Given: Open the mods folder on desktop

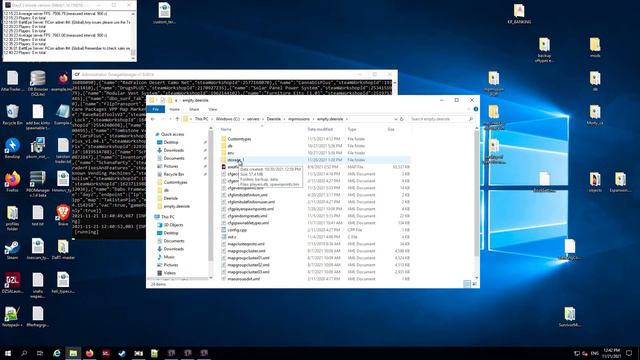Looking at the screenshot, I should click(595, 47).
